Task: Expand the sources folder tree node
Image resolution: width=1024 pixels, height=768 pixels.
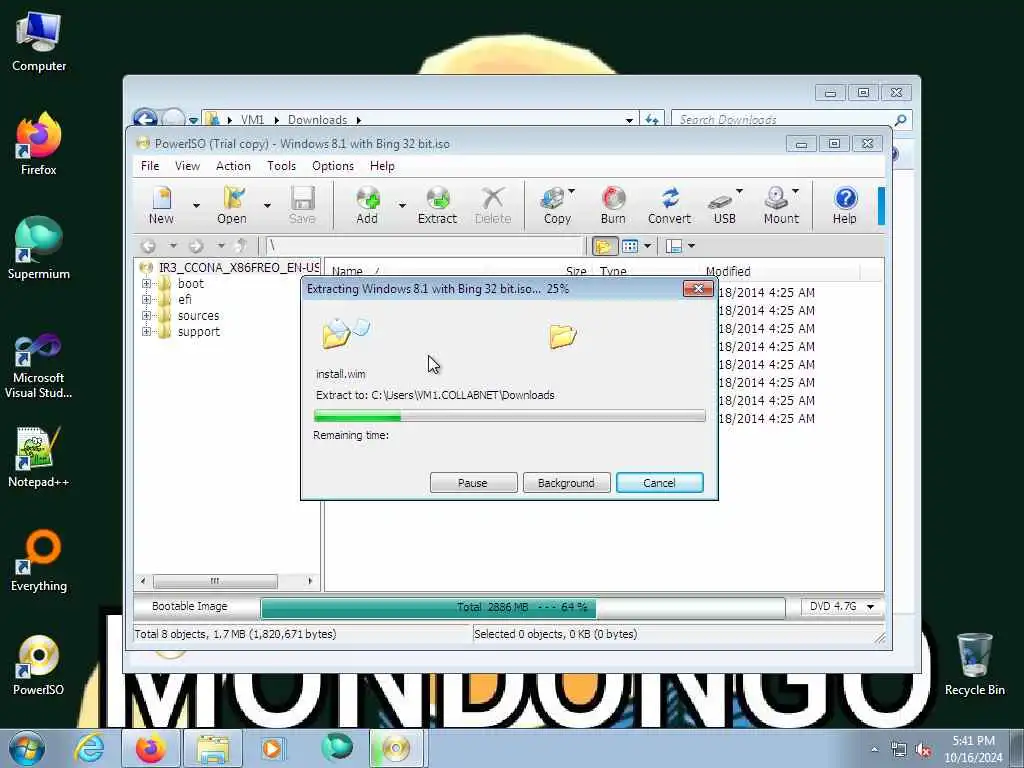Action: tap(146, 316)
